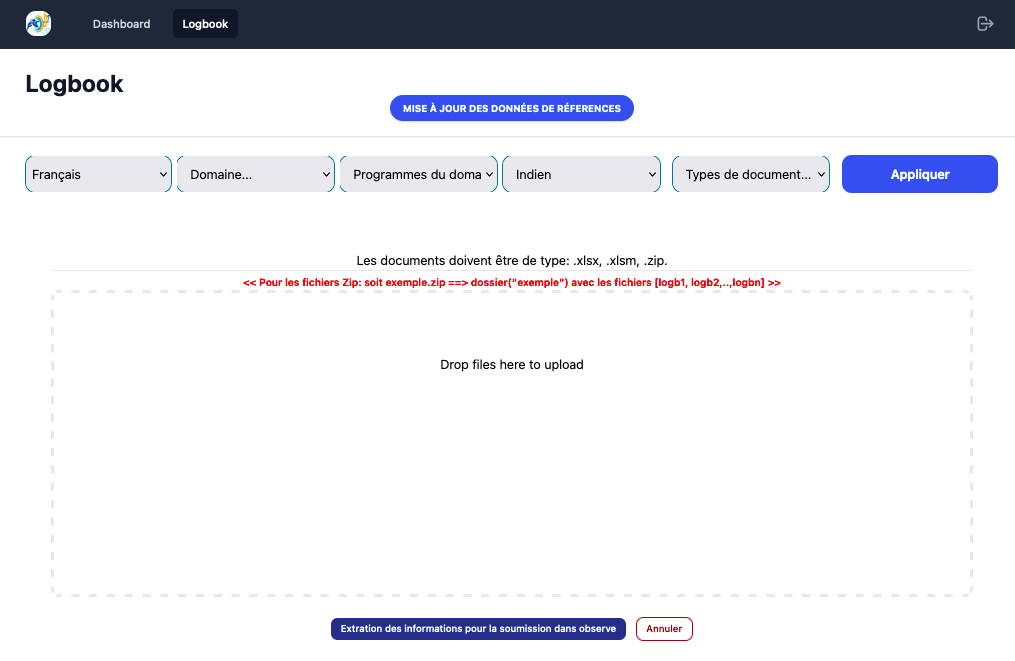
Task: Open the Indien ocean dropdown
Action: 580,174
